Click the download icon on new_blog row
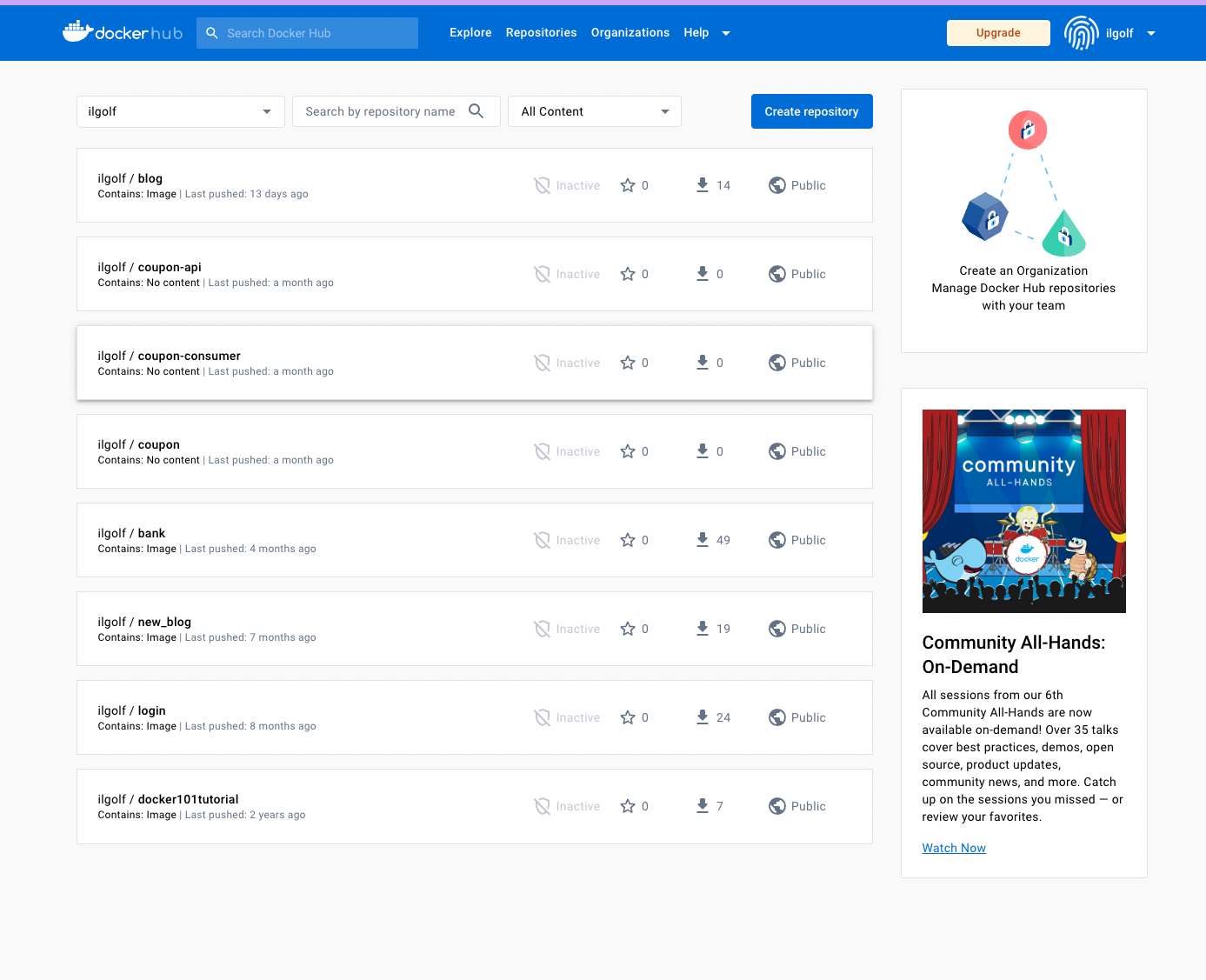Screen dimensions: 1206x980 [703, 629]
